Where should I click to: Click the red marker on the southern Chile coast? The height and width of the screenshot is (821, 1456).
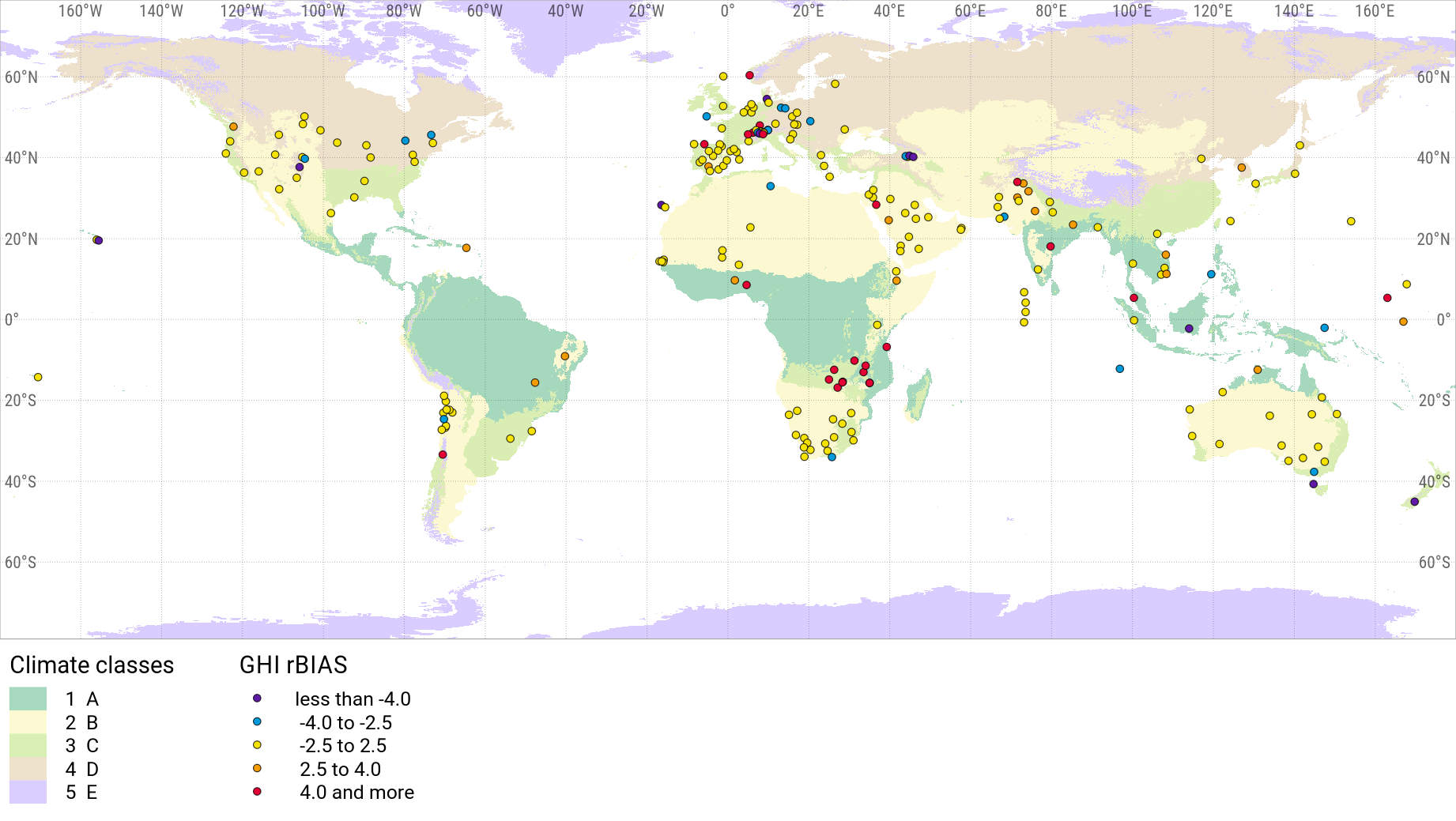pos(442,454)
